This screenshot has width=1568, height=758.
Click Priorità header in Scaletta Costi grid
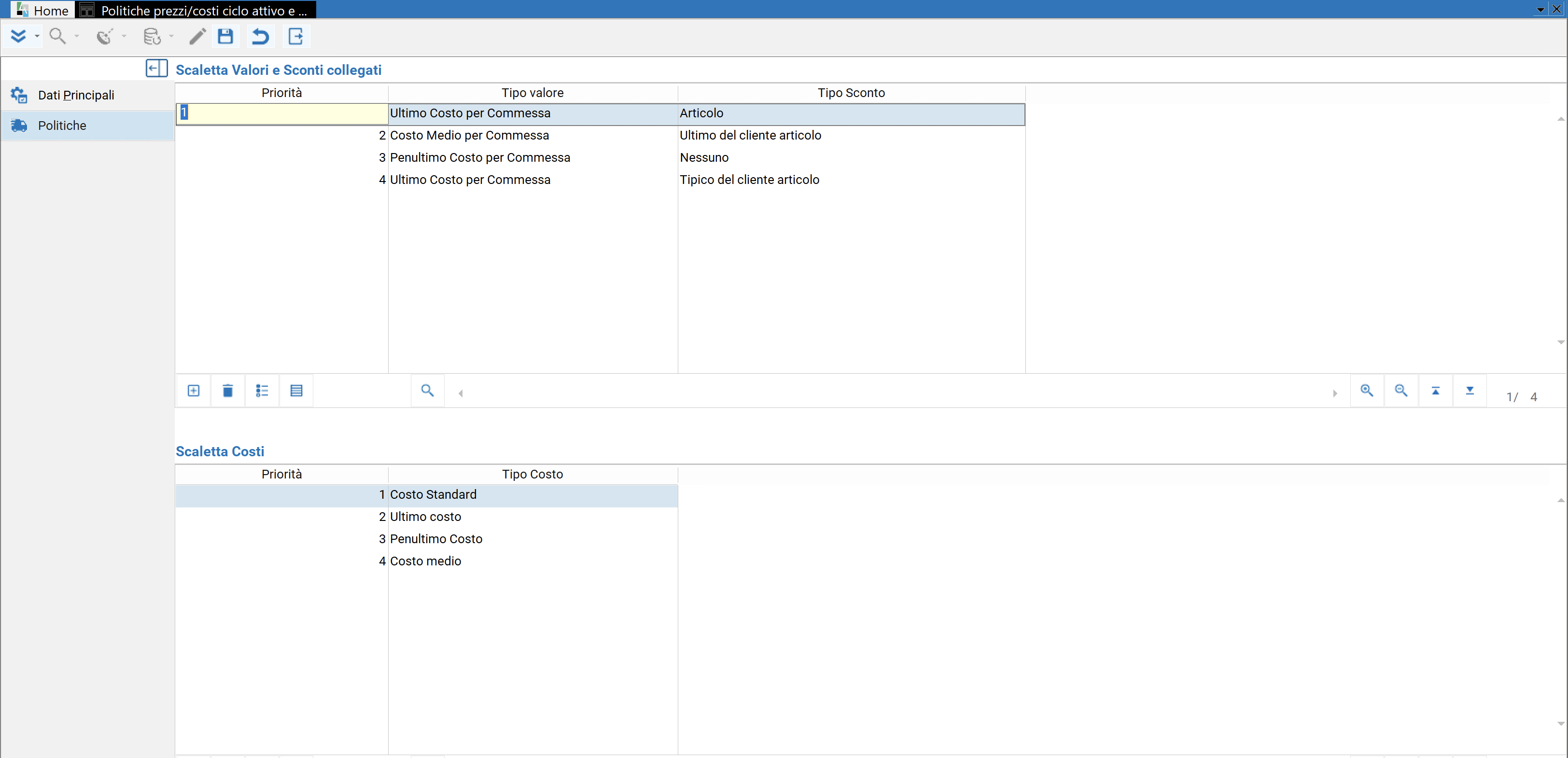tap(282, 474)
